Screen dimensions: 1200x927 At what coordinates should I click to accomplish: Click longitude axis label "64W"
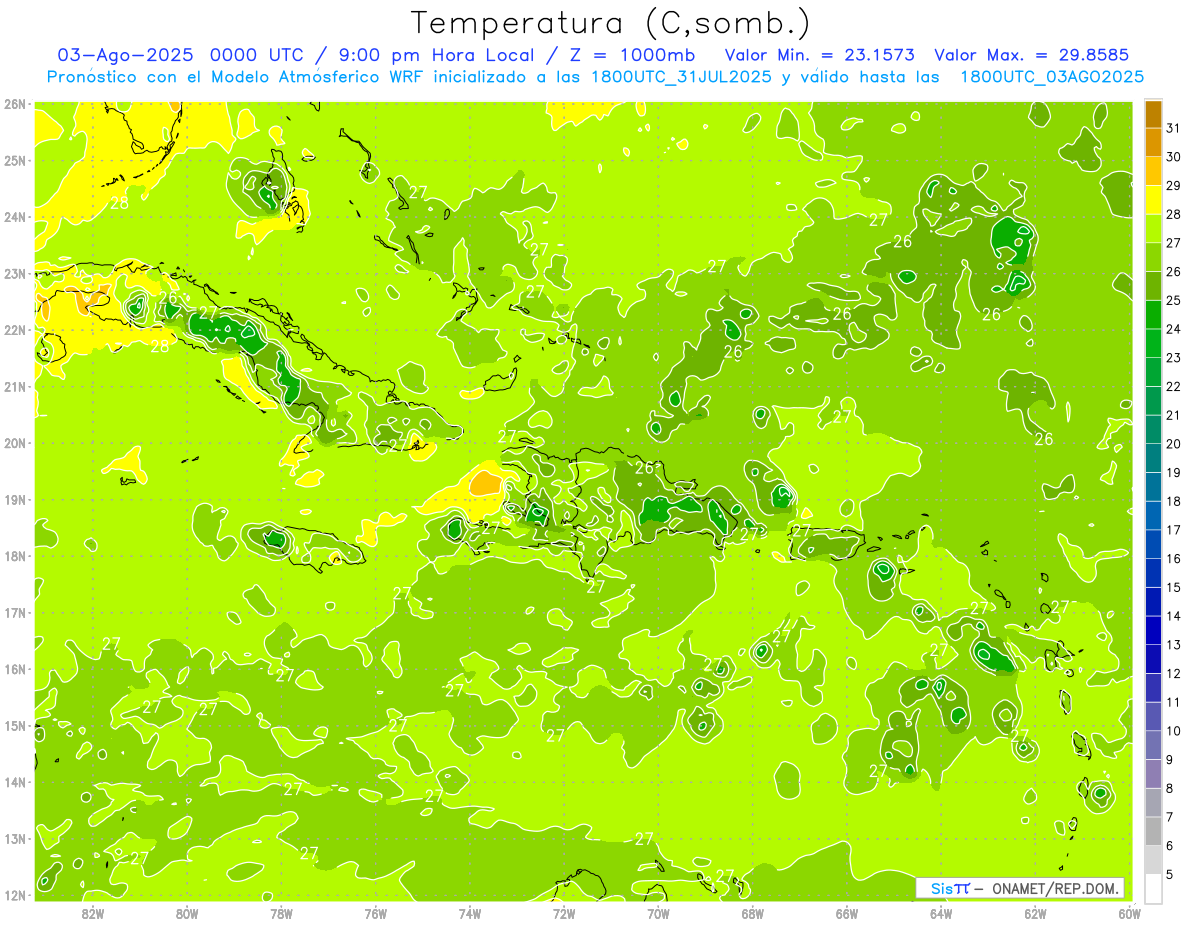point(941,912)
